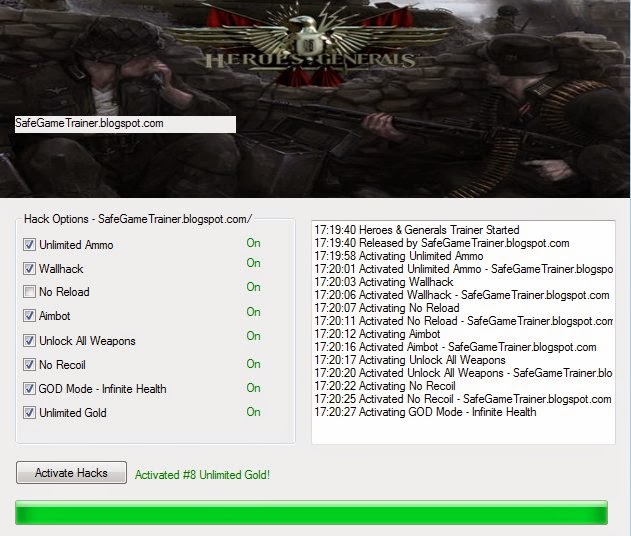Click the On status next to Unlimited Gold

(254, 412)
